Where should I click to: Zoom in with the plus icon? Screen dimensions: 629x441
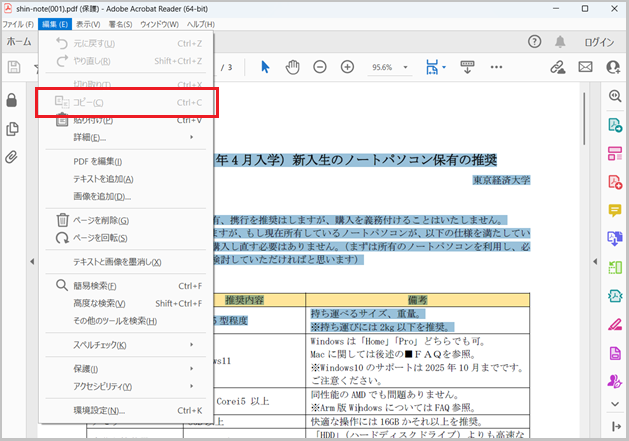click(347, 67)
